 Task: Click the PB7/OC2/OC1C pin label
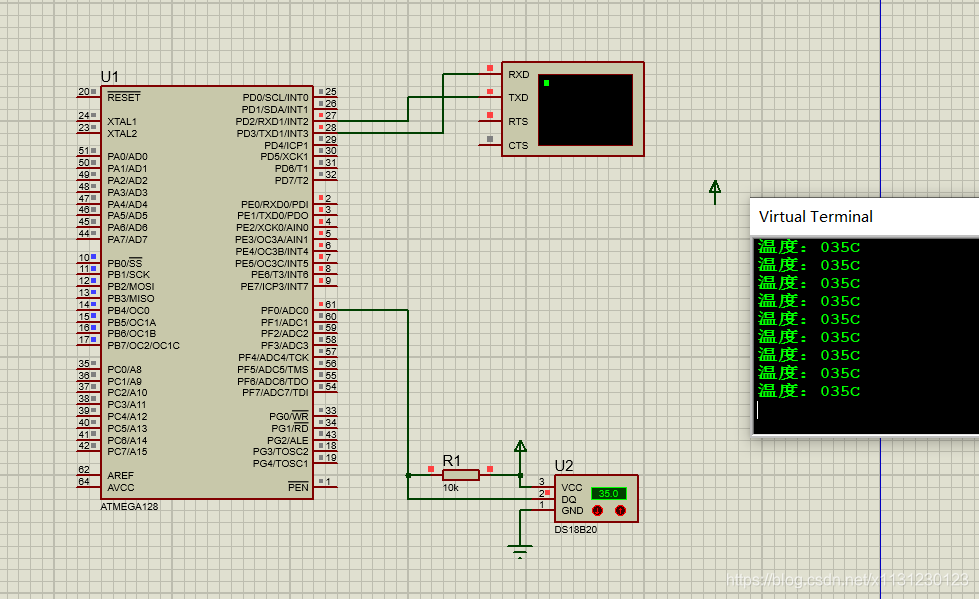(143, 345)
